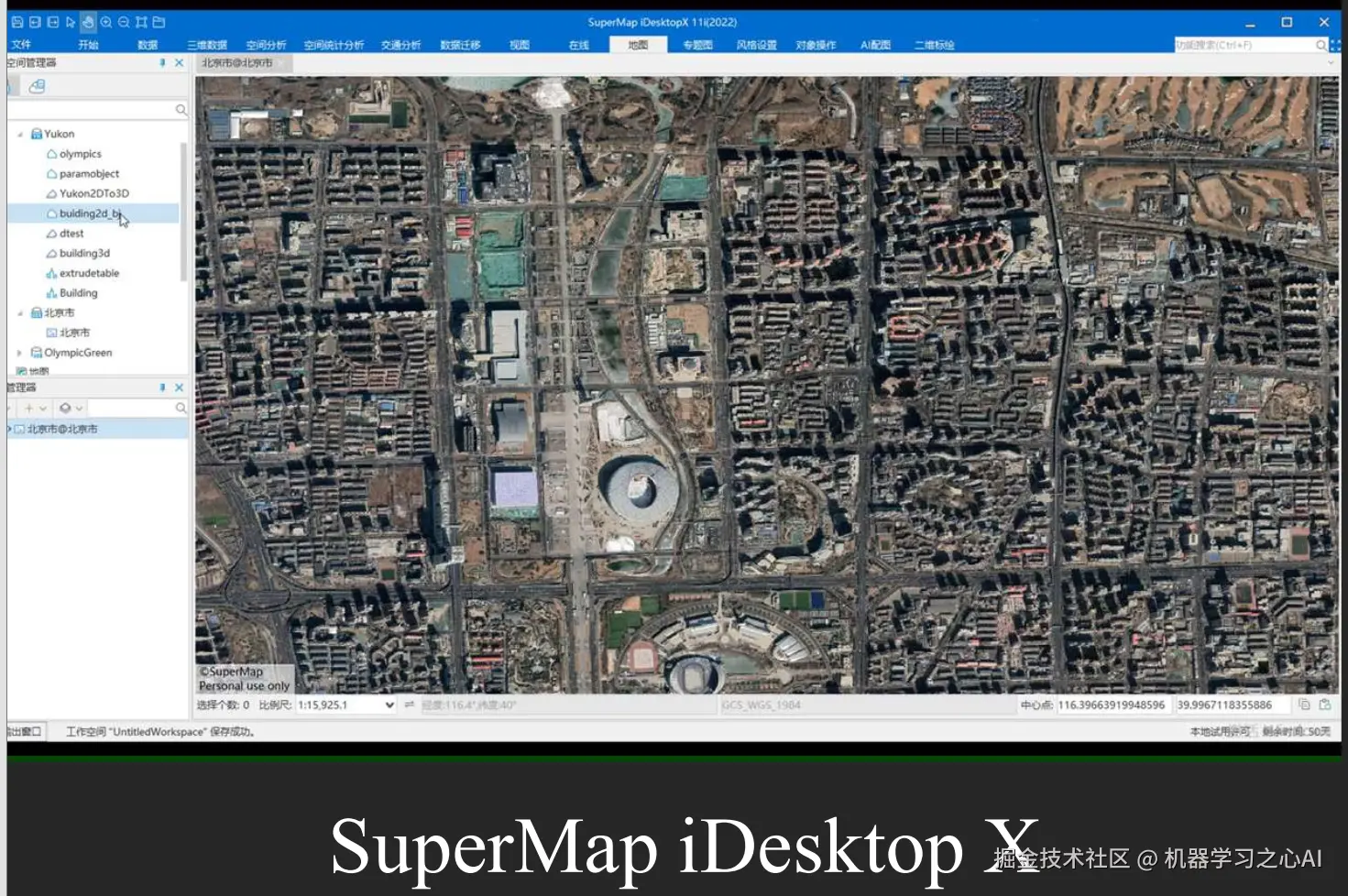Click the zoom out magnifier tool
Image resolution: width=1348 pixels, height=896 pixels.
tap(124, 22)
